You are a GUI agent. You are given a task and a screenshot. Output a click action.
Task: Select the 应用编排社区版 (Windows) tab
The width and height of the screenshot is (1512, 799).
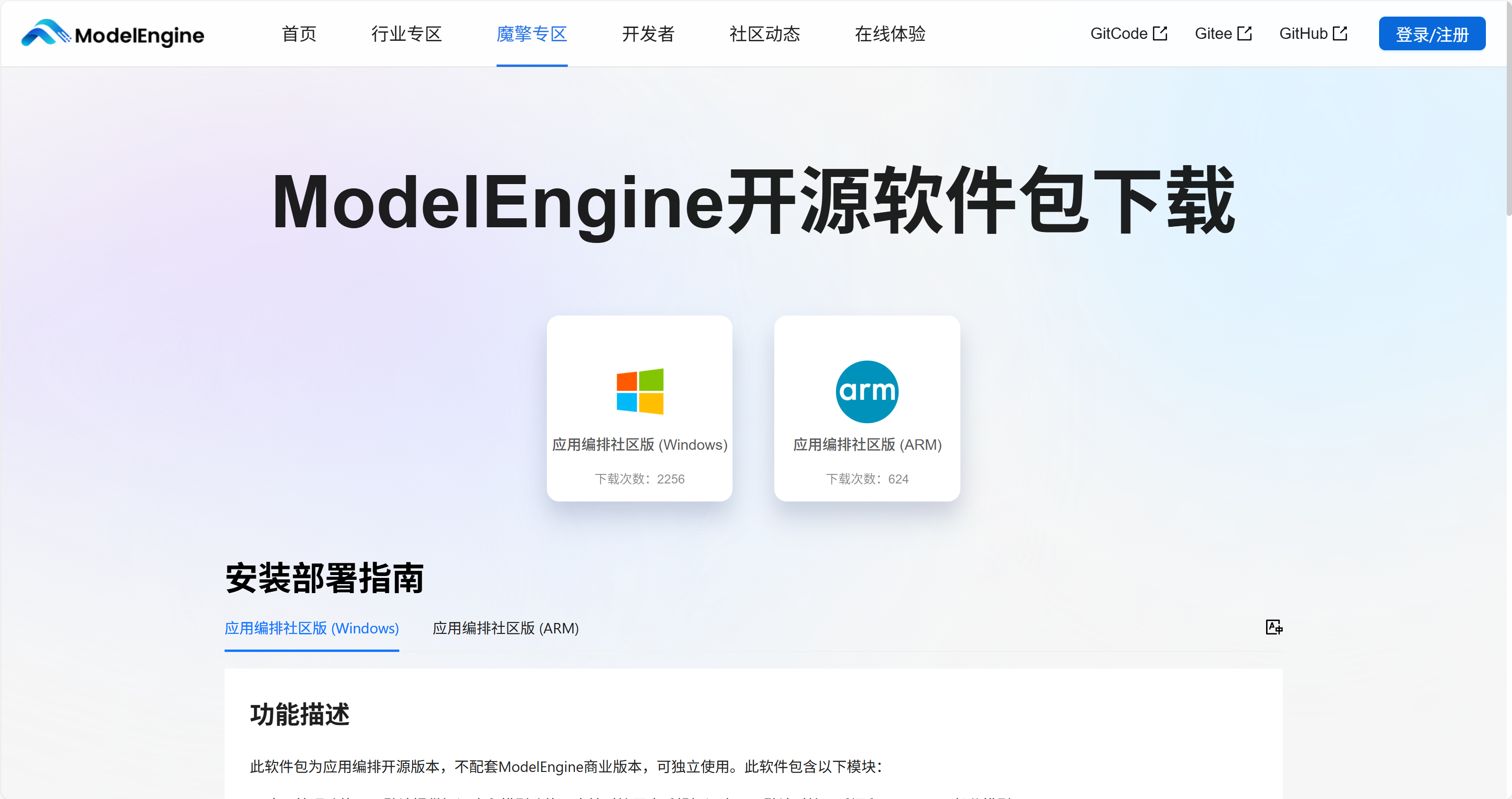312,628
